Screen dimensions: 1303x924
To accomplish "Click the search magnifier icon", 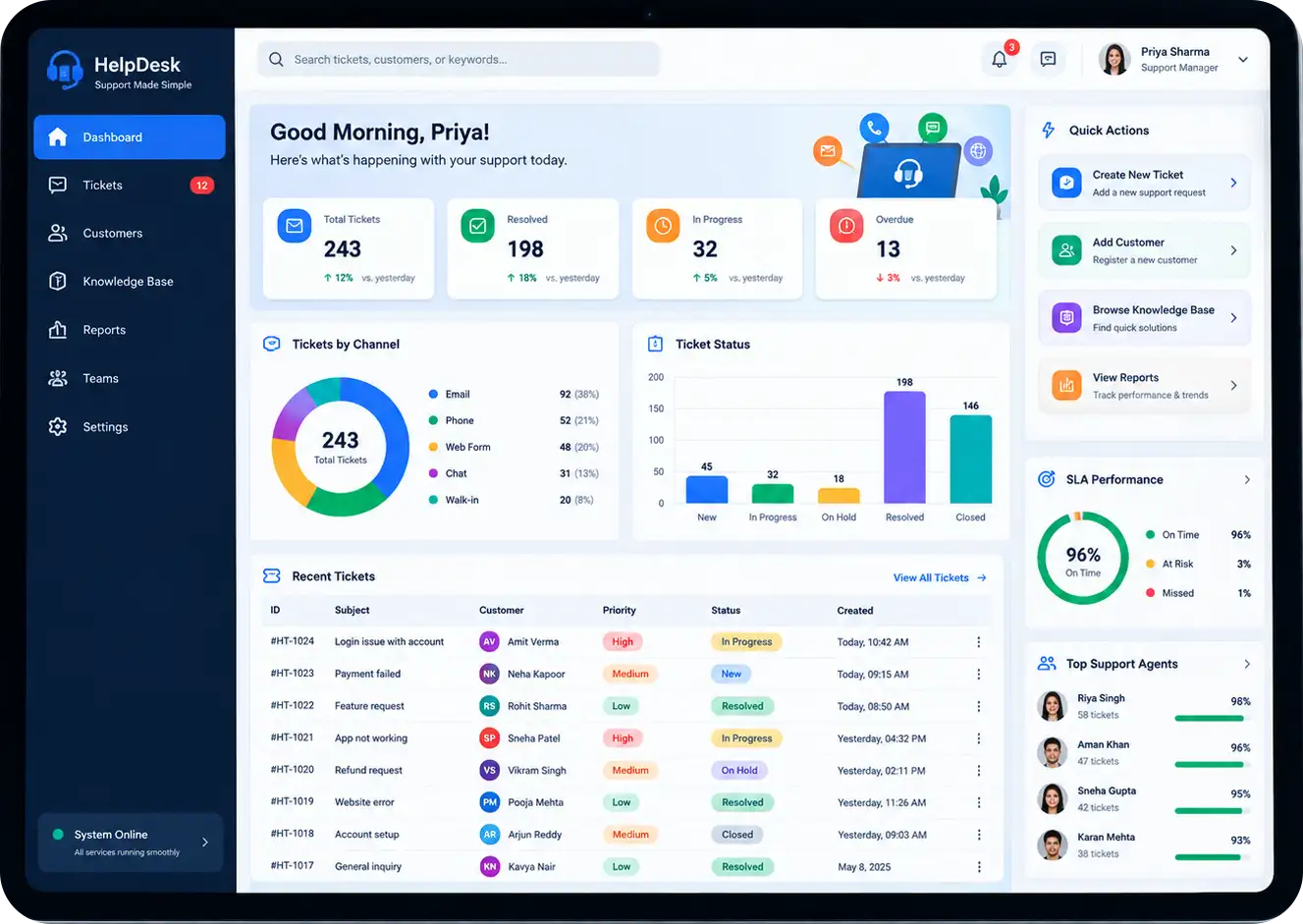I will coord(276,59).
